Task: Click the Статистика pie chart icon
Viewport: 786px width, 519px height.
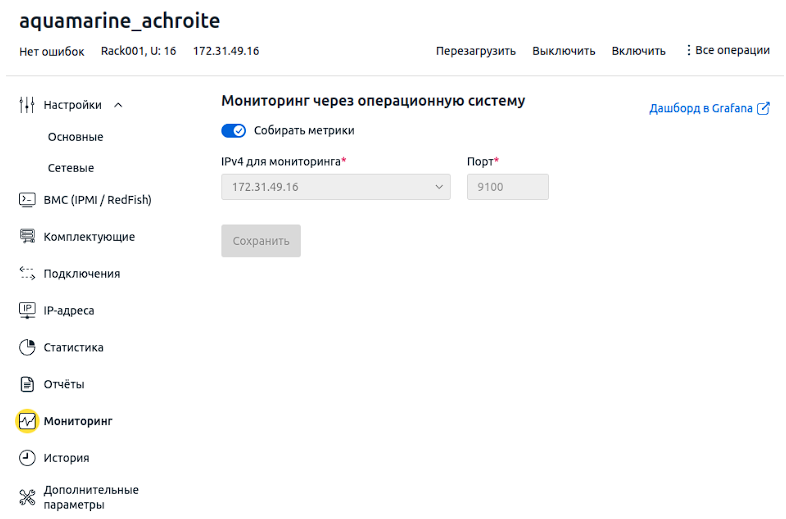Action: 27,347
